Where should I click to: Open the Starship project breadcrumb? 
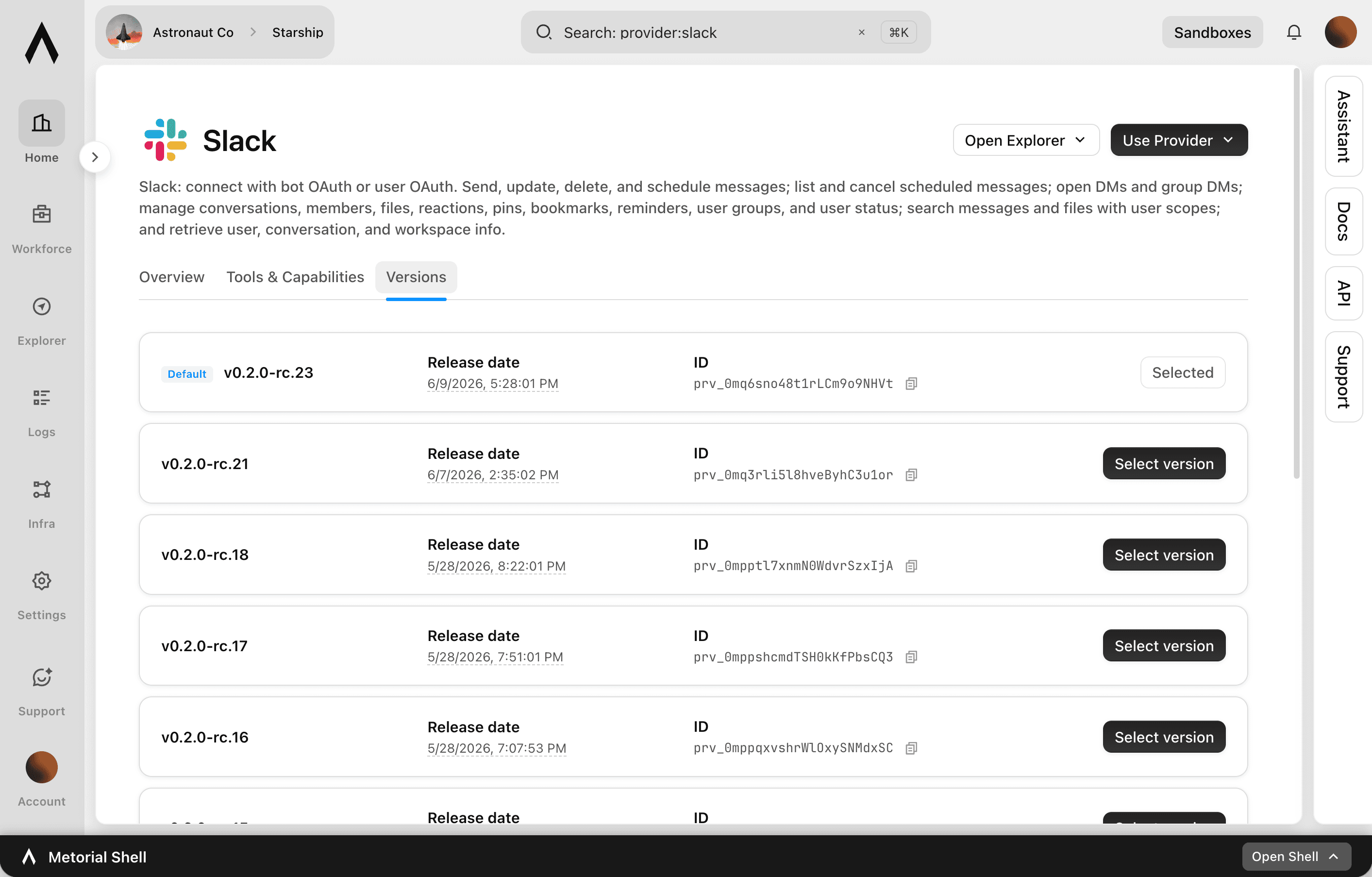coord(298,33)
